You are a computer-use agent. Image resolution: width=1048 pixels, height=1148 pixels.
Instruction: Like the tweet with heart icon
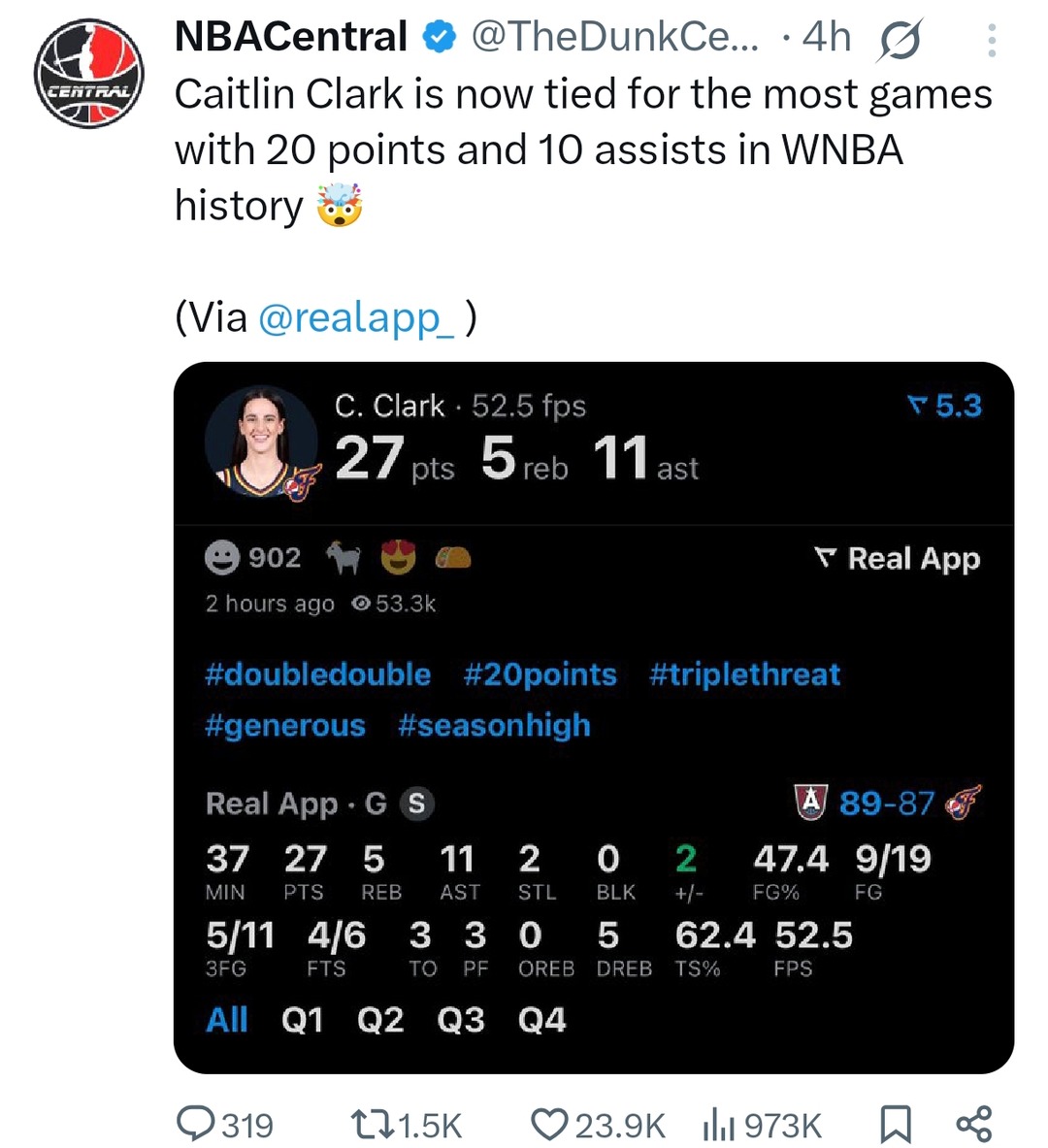point(549,1124)
